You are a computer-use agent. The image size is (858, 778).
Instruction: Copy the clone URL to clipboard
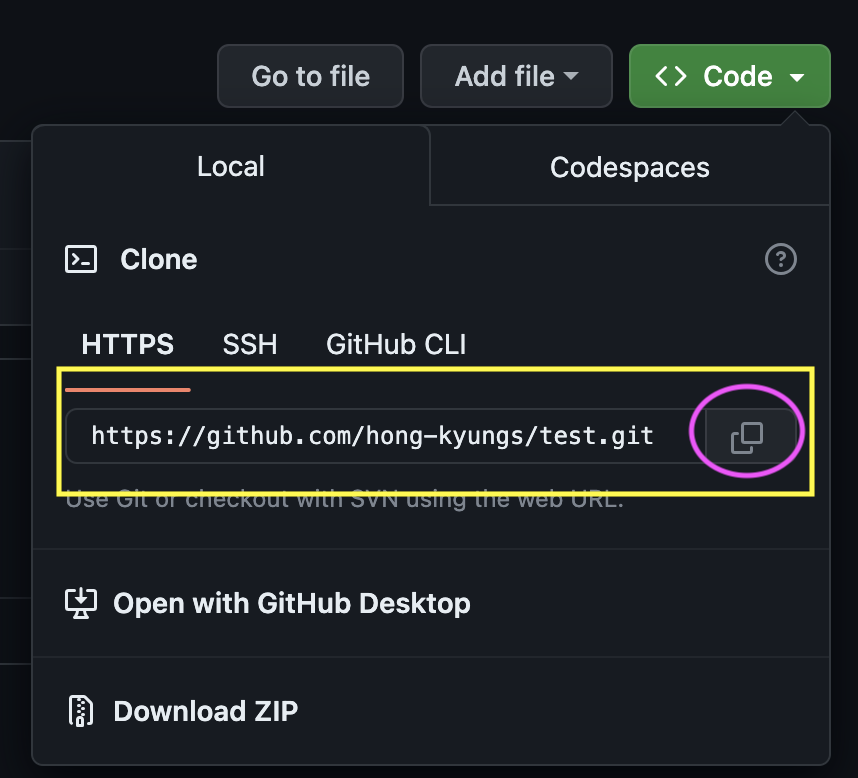coord(747,437)
